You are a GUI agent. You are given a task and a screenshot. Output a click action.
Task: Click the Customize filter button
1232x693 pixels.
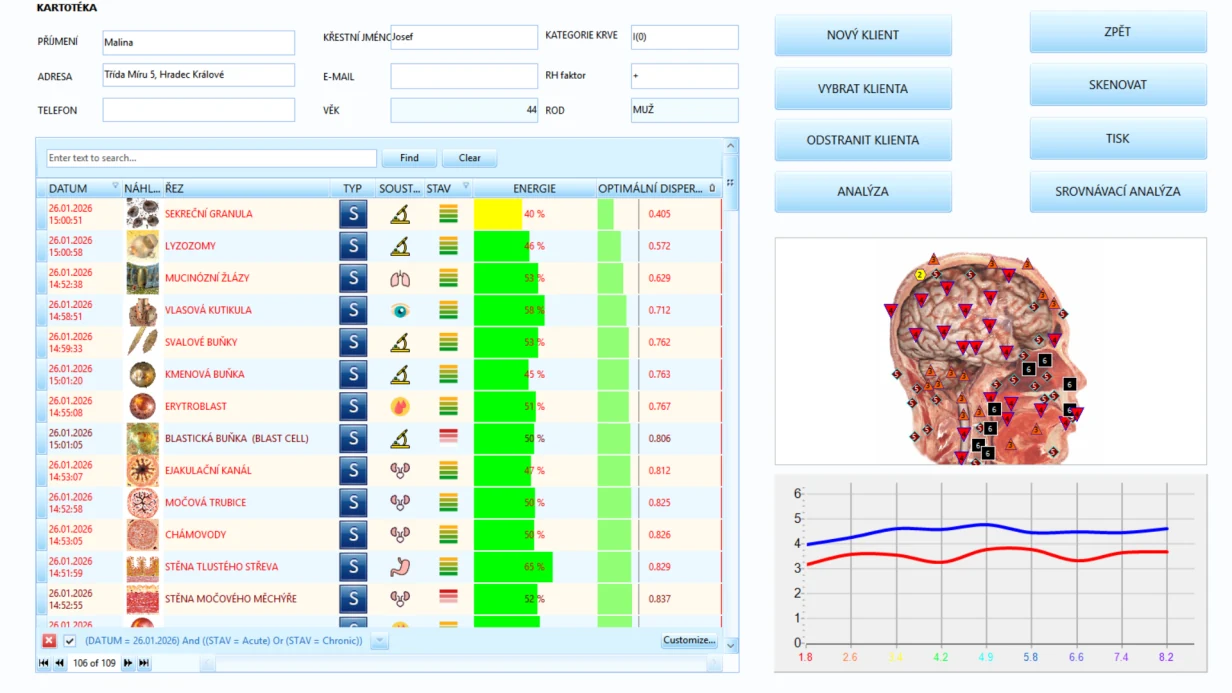click(x=689, y=640)
